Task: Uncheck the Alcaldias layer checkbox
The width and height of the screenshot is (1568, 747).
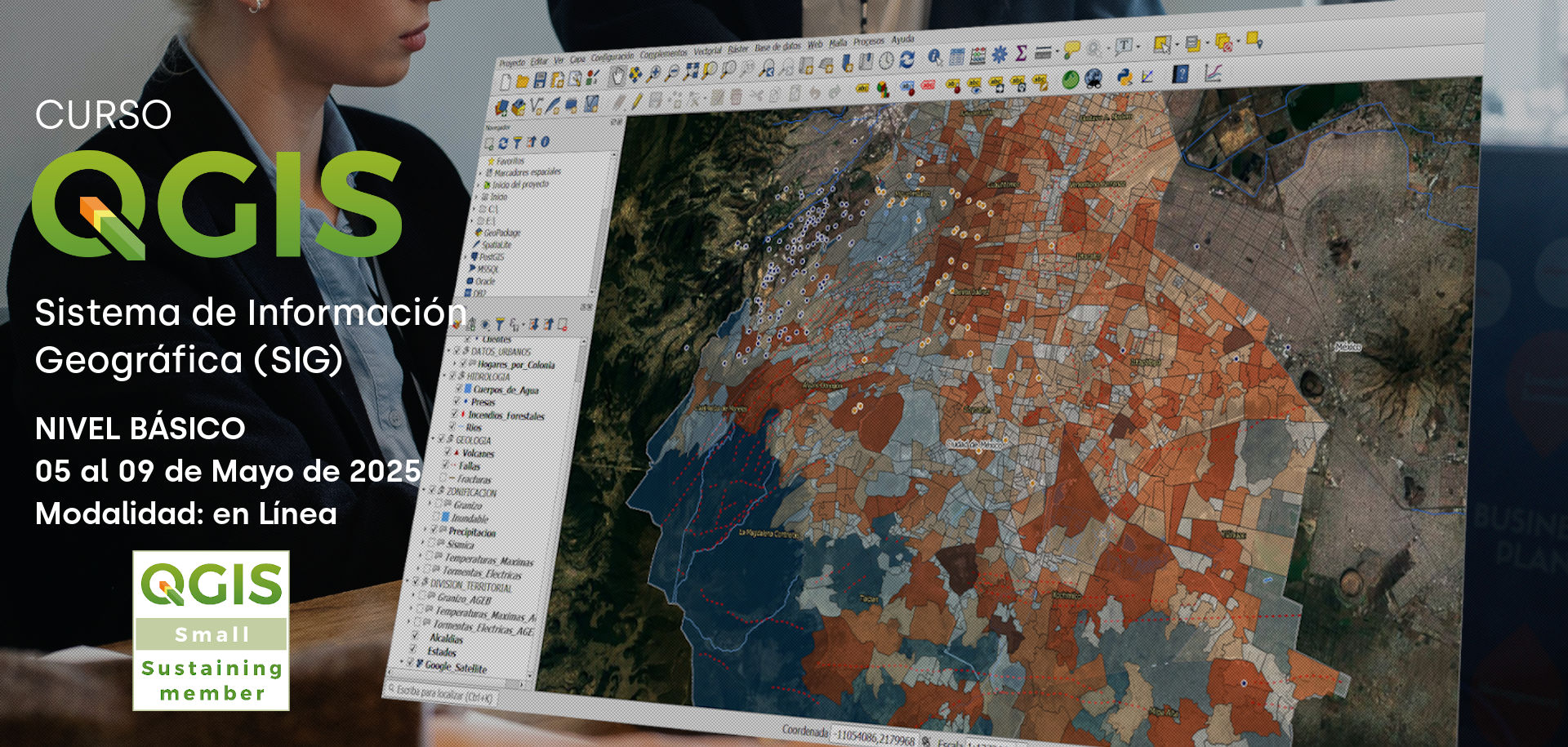Action: (x=415, y=635)
